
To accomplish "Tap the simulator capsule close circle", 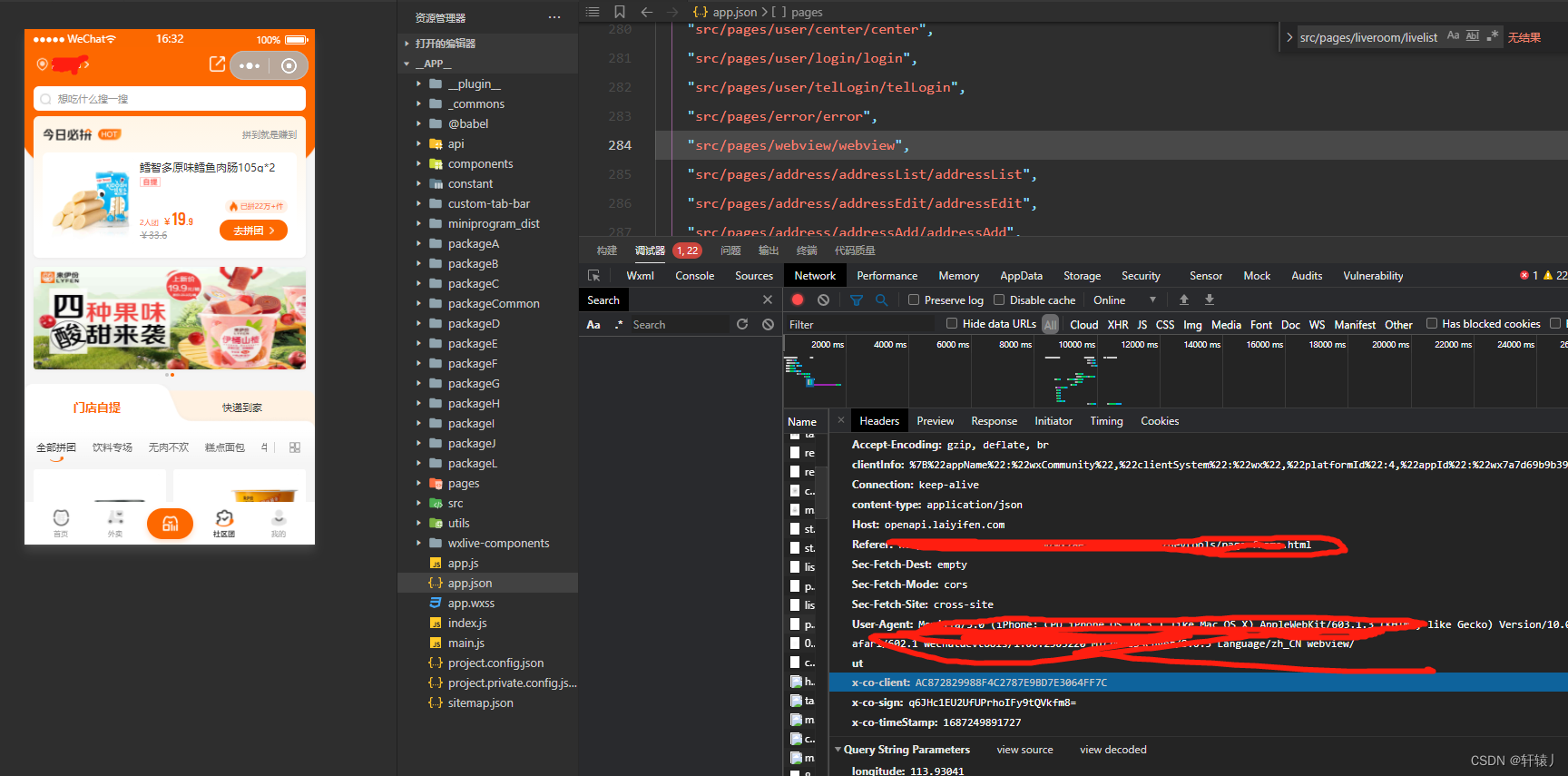I will [x=289, y=65].
